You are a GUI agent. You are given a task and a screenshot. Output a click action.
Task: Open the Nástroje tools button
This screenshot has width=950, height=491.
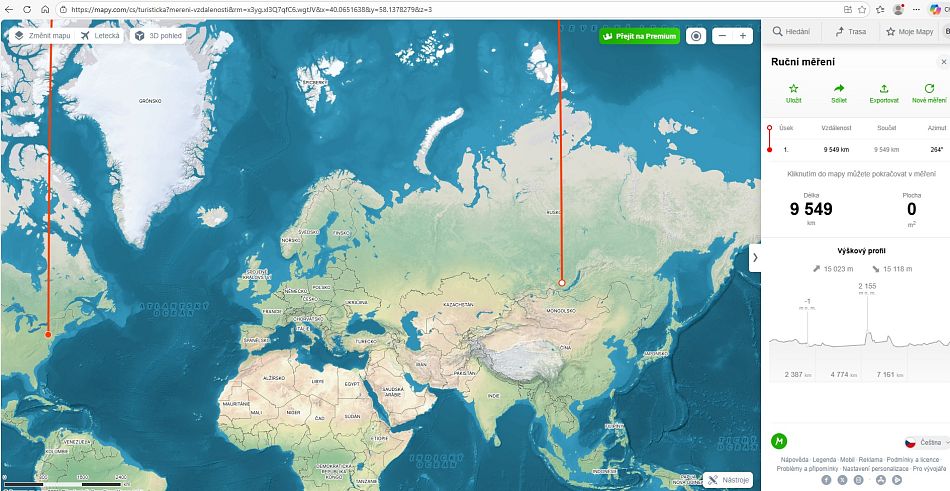pyautogui.click(x=727, y=480)
